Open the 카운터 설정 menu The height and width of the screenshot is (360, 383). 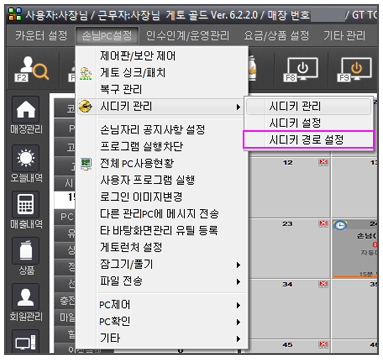41,35
